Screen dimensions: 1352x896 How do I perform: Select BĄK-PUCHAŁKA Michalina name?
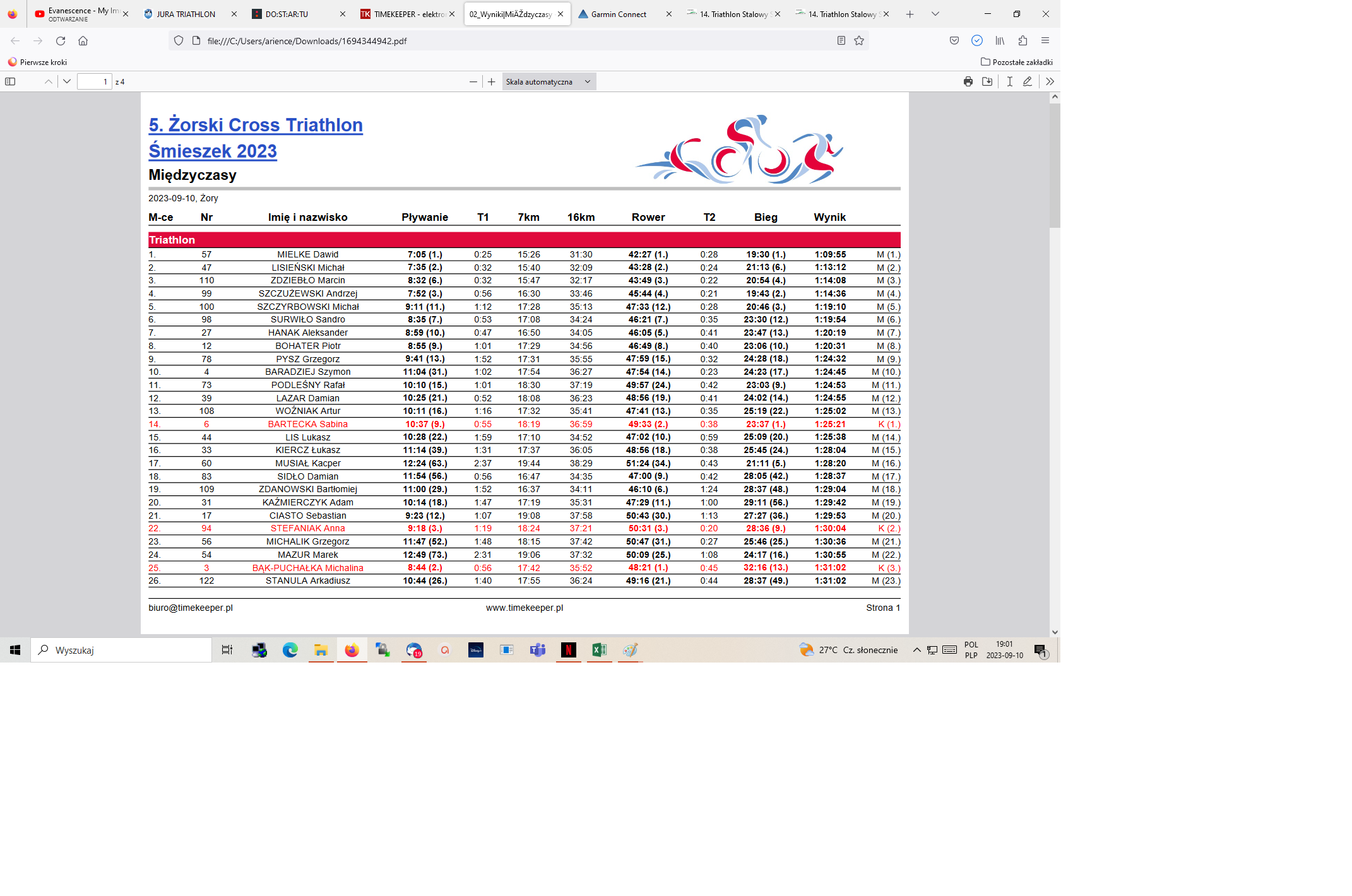pyautogui.click(x=308, y=568)
